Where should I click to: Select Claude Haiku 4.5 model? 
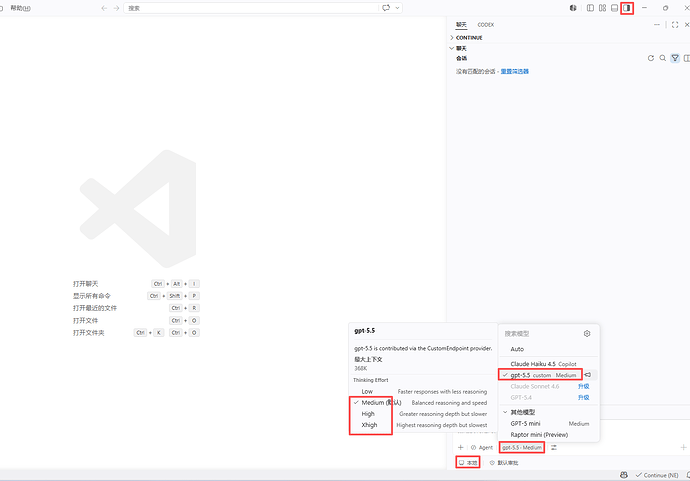point(548,364)
